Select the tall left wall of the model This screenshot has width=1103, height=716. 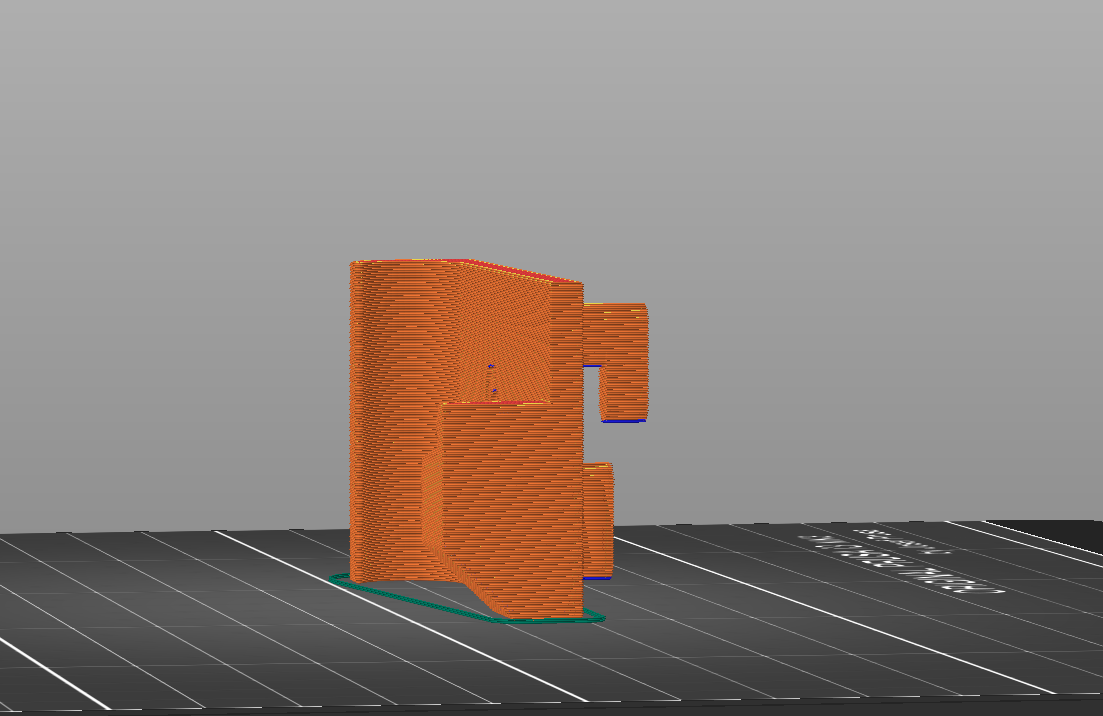(390, 420)
